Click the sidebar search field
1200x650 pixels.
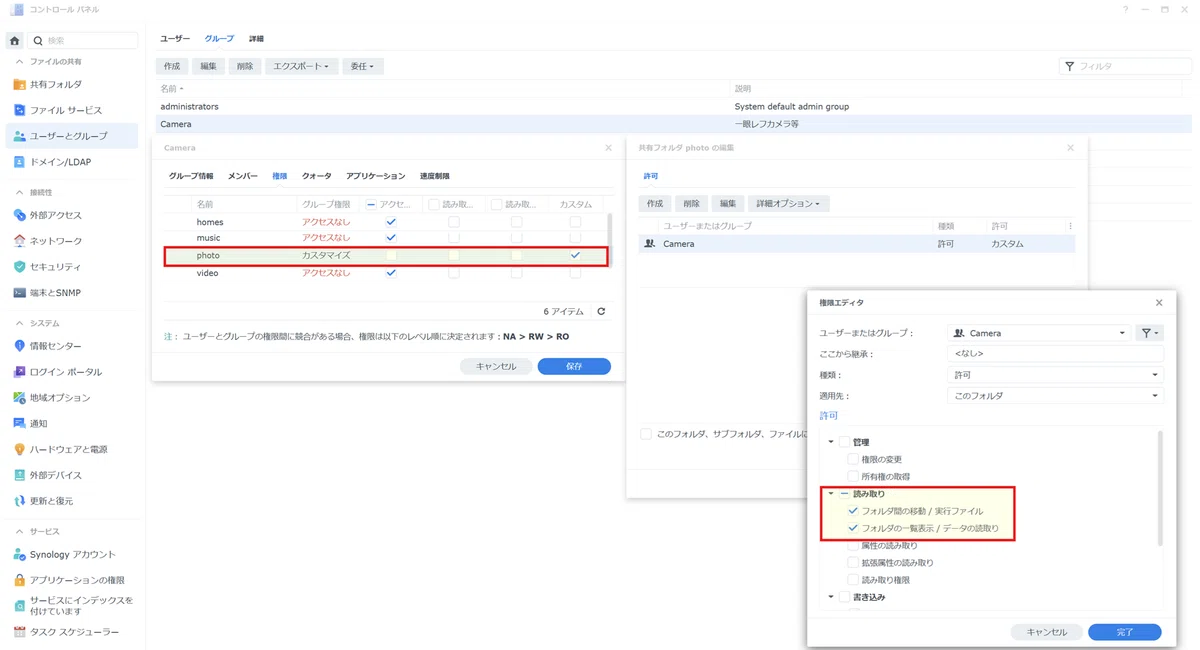83,41
